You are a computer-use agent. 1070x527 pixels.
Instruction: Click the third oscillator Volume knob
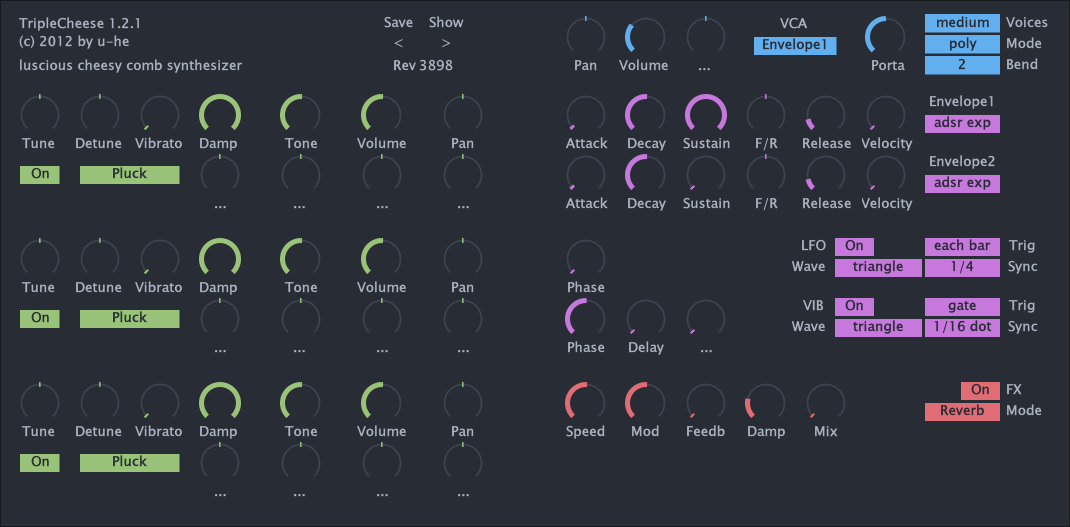point(381,401)
